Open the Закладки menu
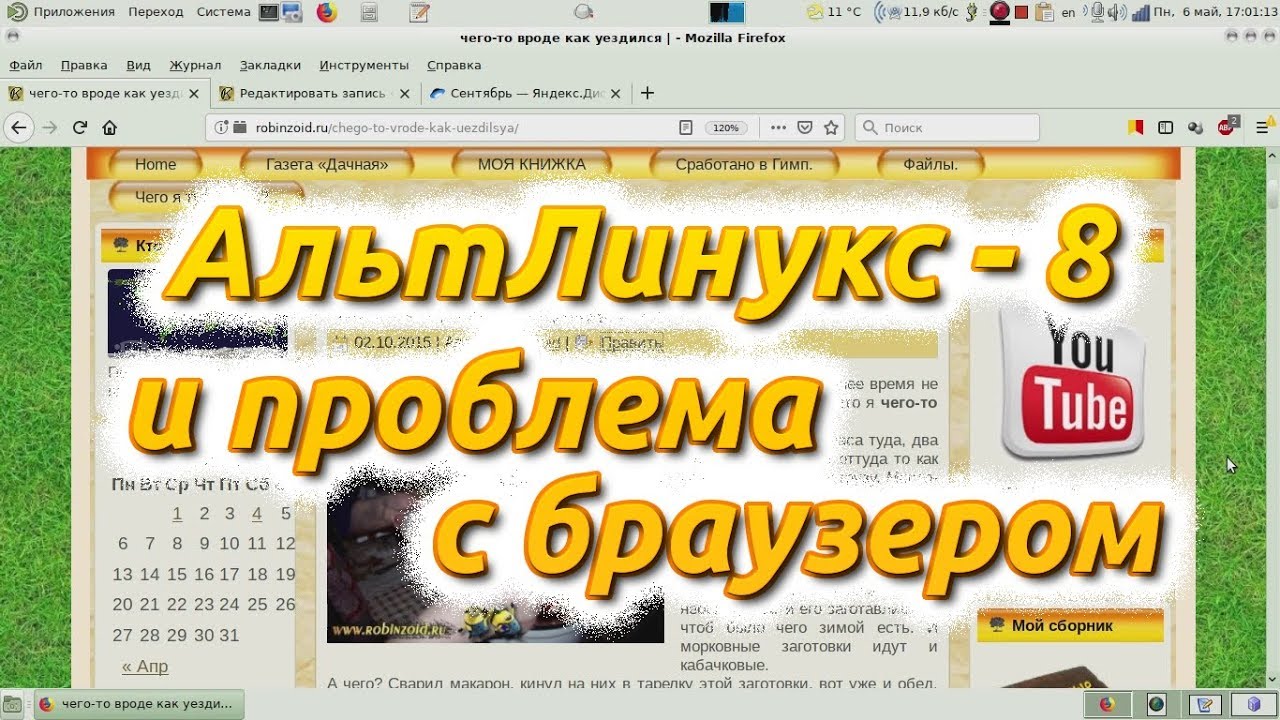 (x=270, y=65)
